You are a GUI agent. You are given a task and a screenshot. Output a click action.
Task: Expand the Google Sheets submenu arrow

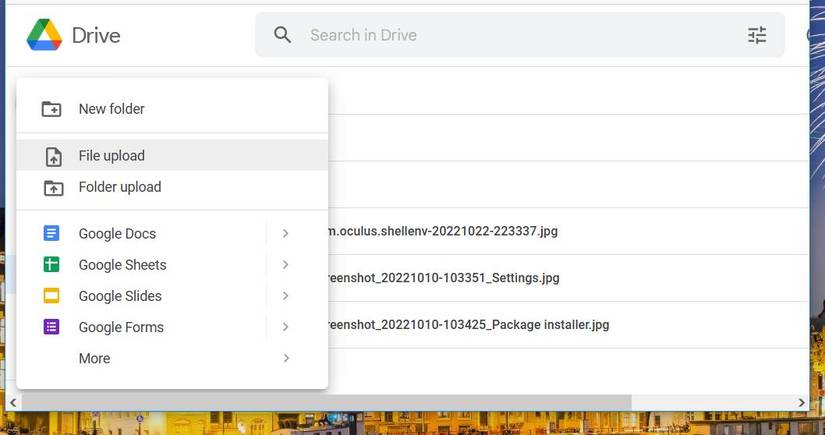286,264
